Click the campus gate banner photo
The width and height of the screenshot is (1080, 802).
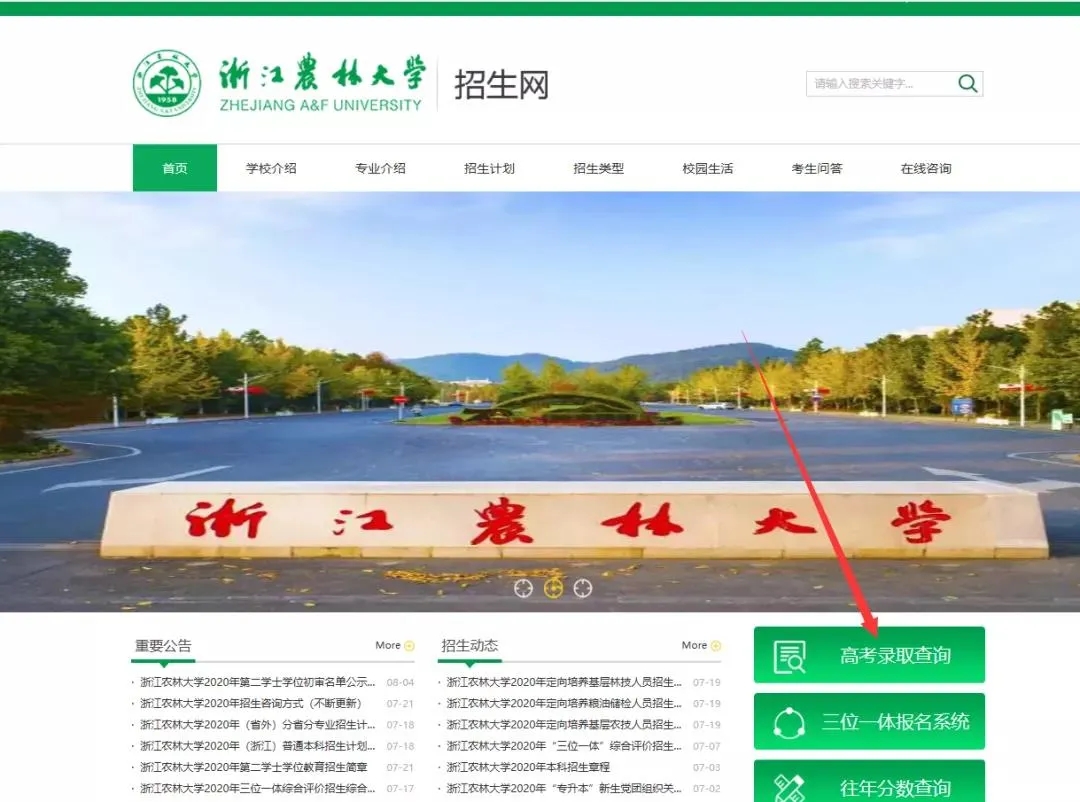(540, 402)
